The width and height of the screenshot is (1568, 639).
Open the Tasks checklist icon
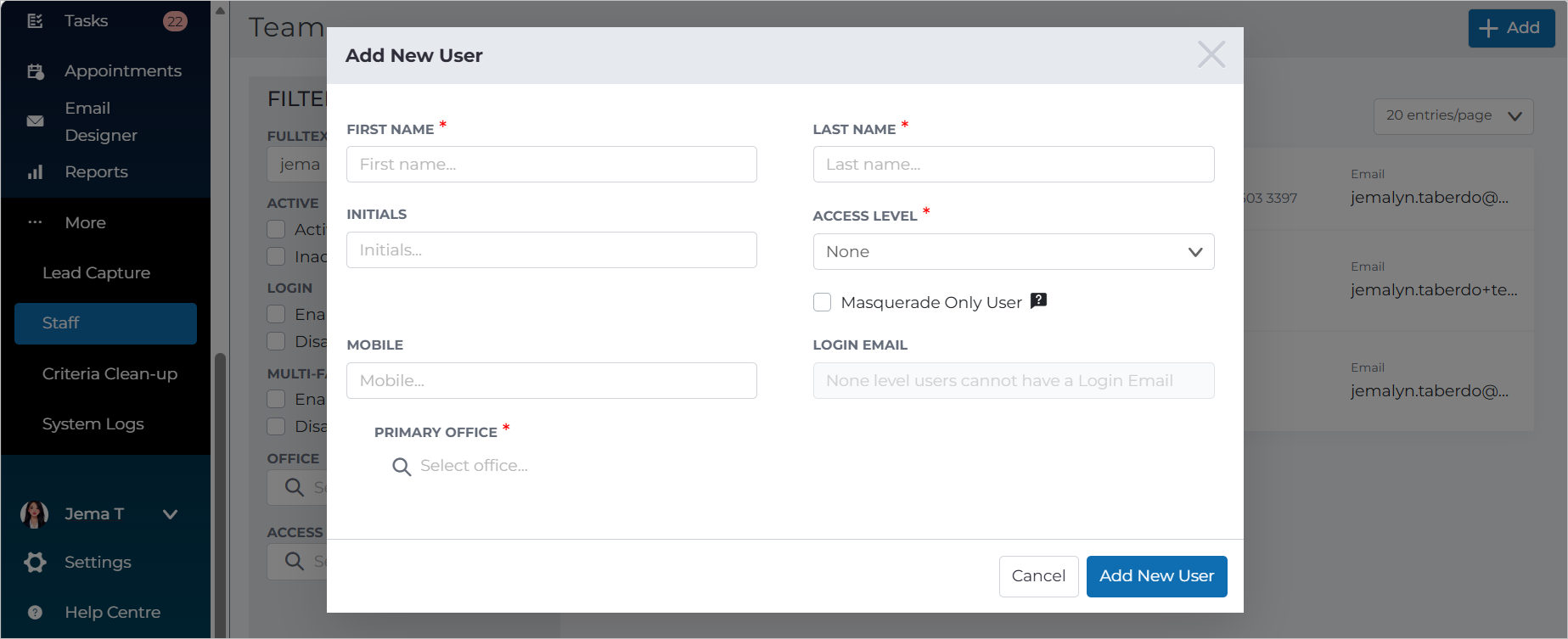coord(35,21)
